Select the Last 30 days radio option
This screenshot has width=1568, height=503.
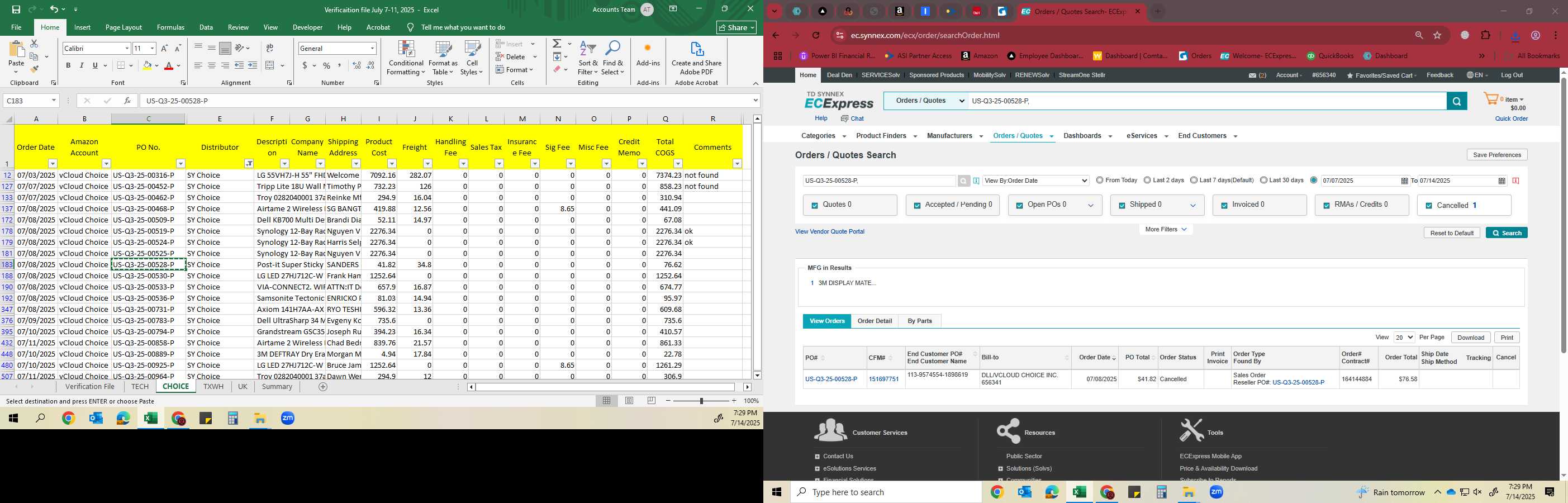pos(1263,181)
